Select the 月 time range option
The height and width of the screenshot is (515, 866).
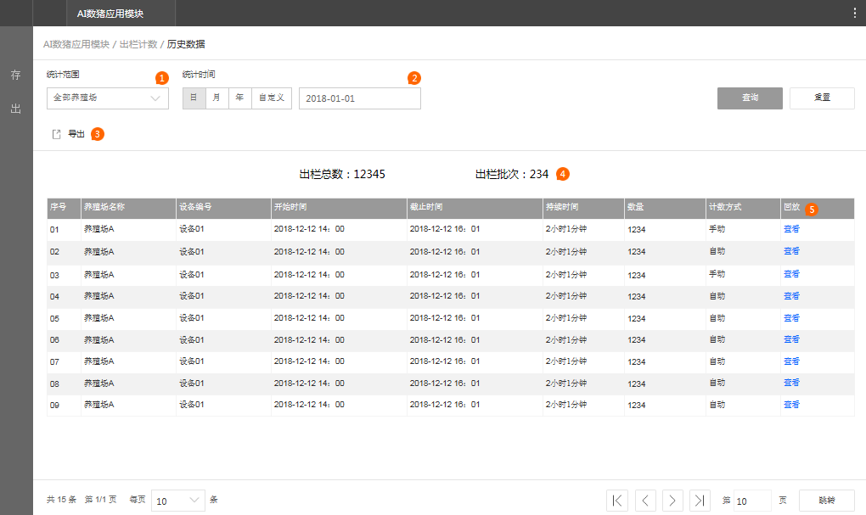216,98
